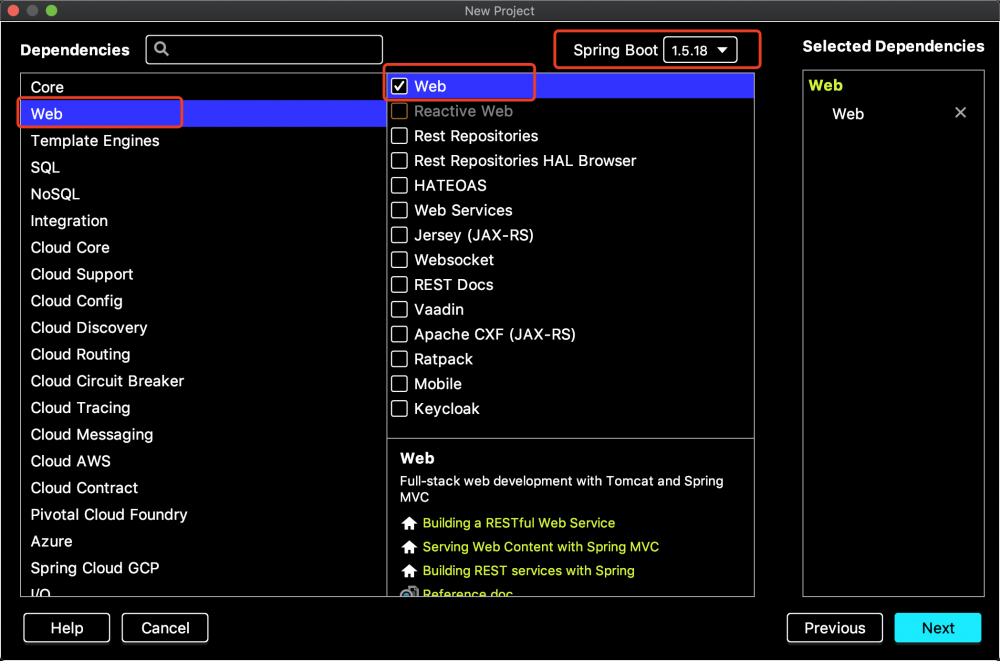Select Cloud Config category
1000x661 pixels.
[203, 301]
